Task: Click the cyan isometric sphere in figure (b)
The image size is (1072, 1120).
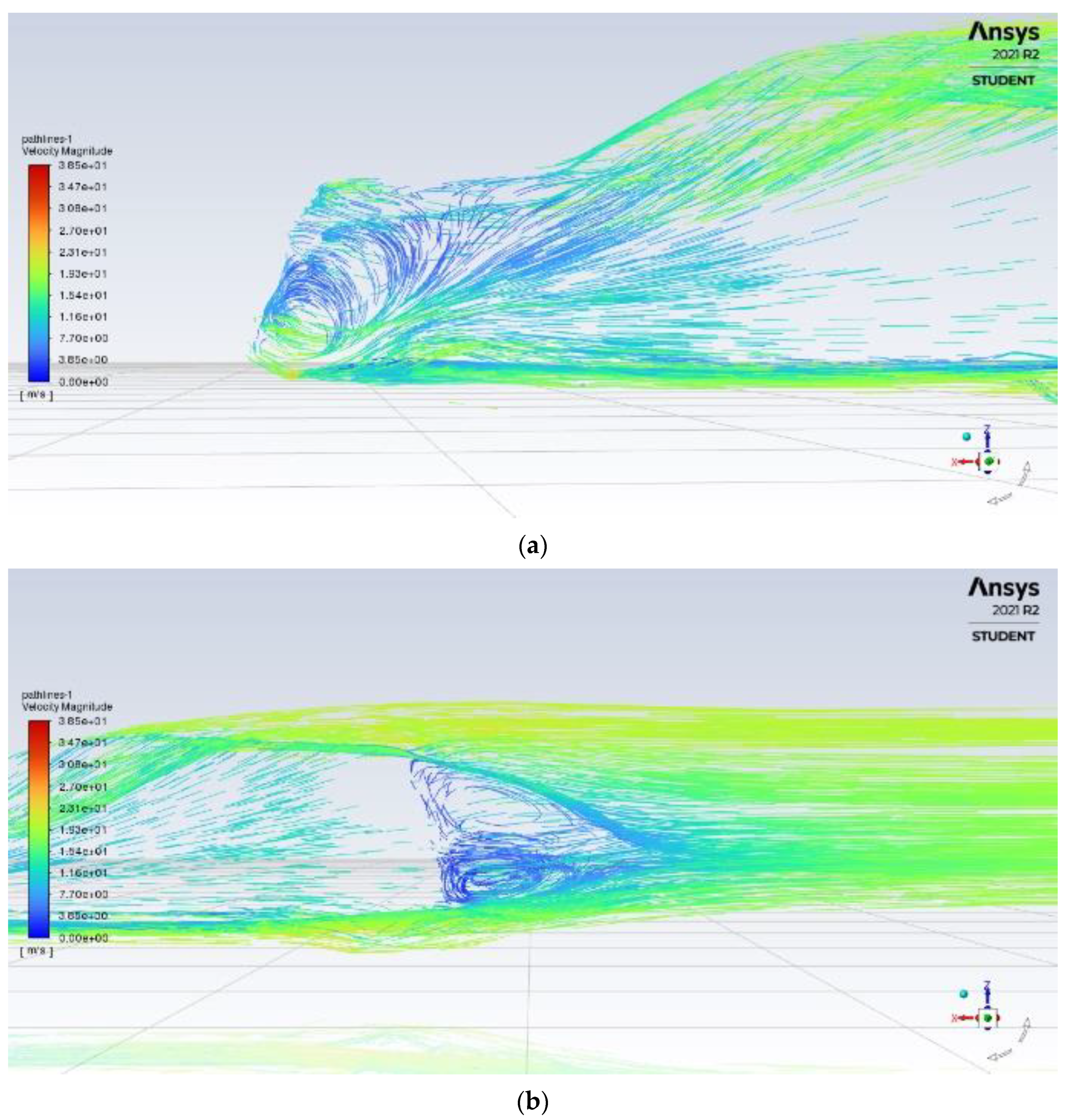Action: [965, 993]
